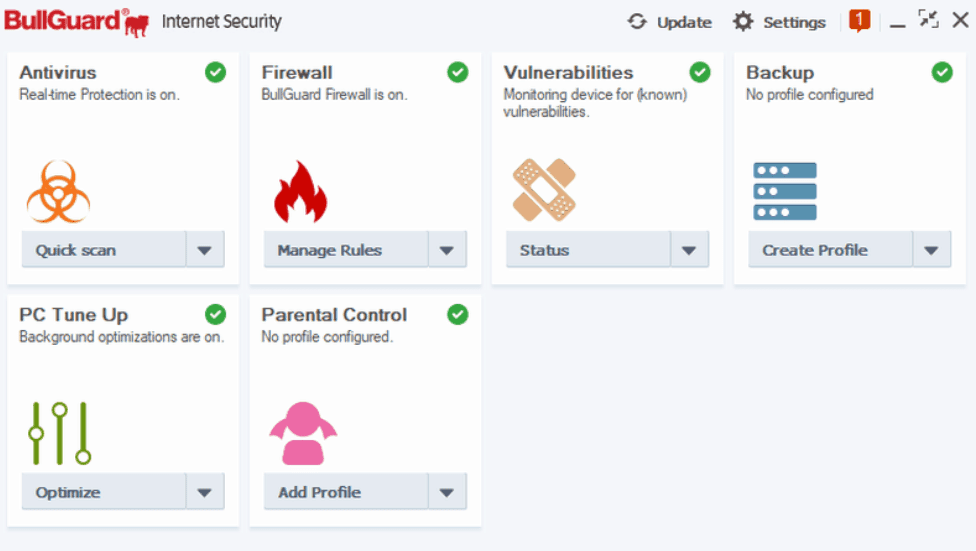Click the PC Tune Up green checkmark

[x=215, y=314]
